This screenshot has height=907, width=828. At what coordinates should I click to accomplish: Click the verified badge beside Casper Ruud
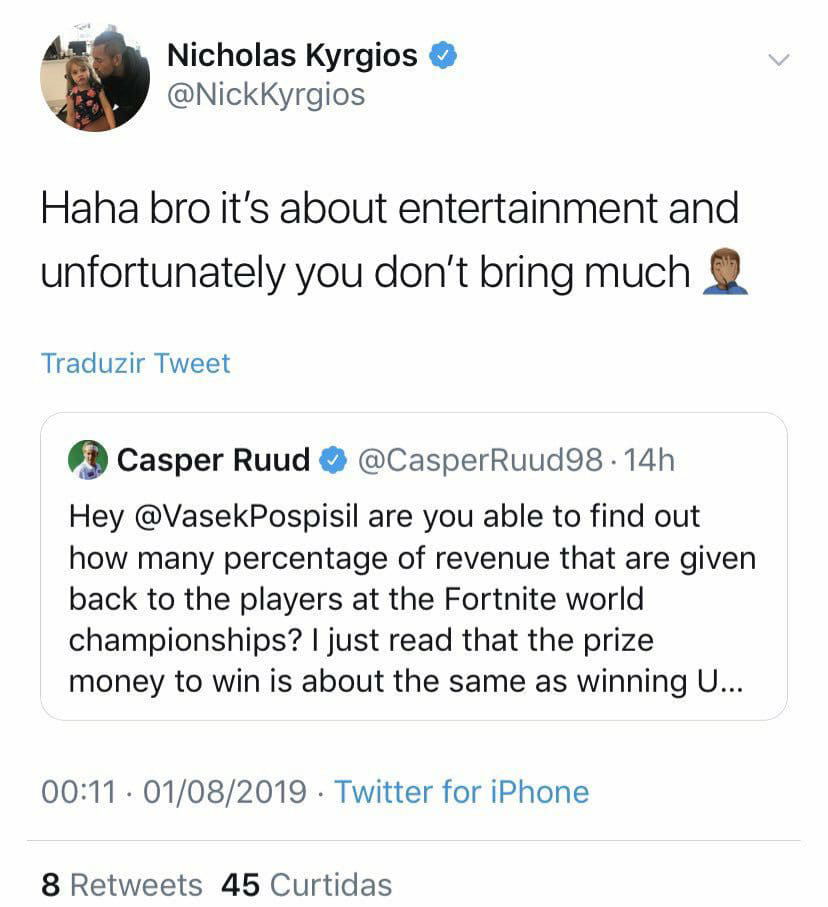coord(333,461)
